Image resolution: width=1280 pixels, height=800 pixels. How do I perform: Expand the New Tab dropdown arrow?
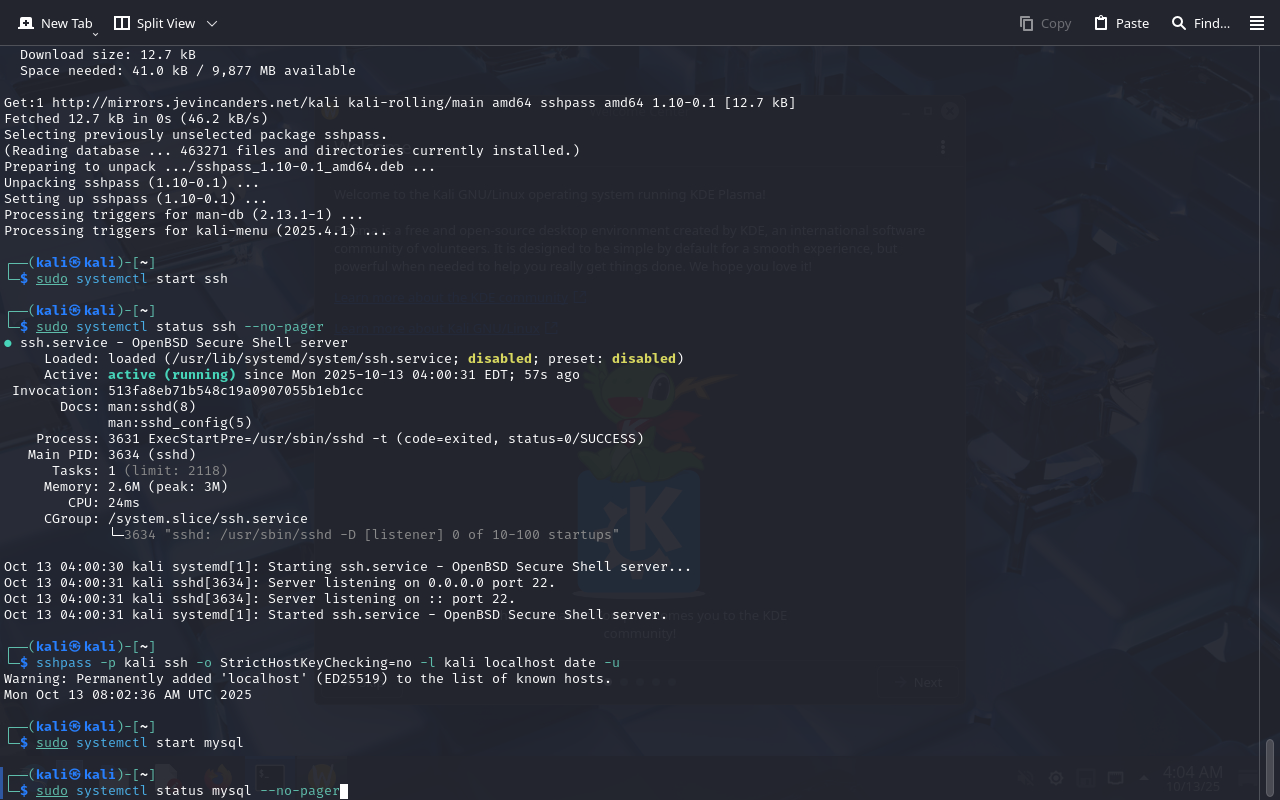click(x=95, y=34)
